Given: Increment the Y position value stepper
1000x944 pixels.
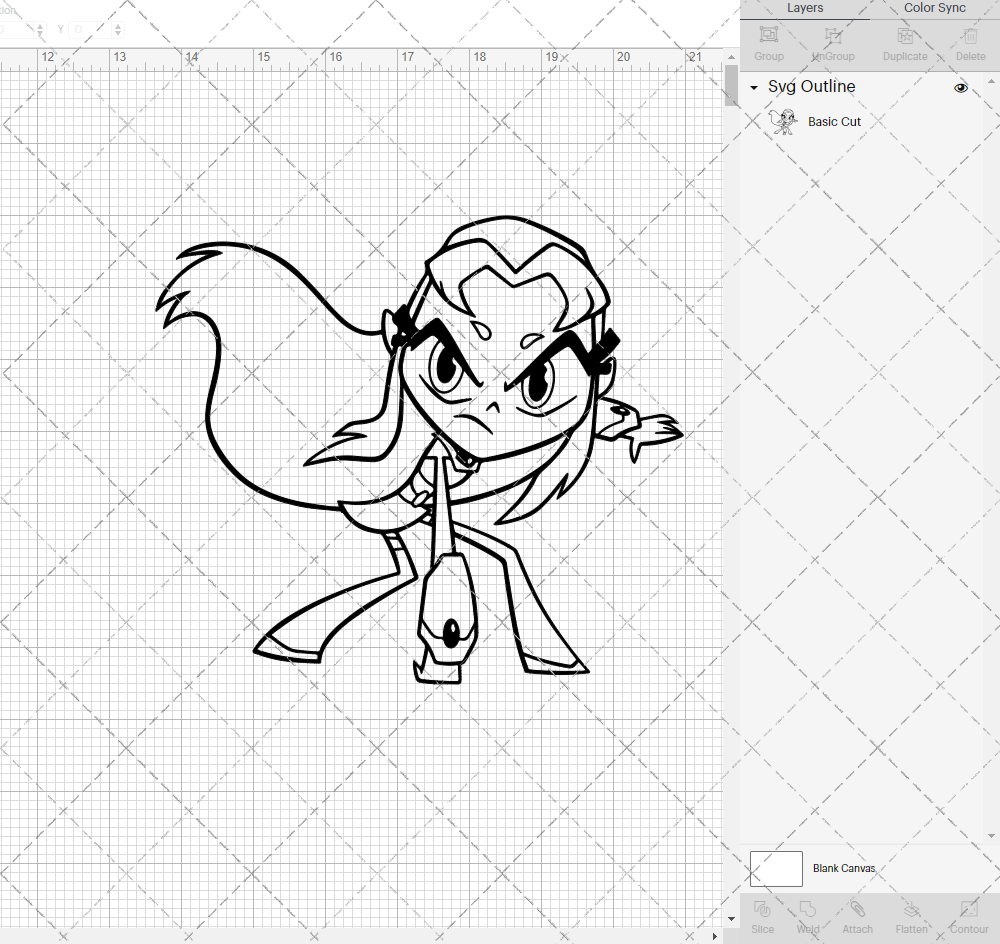Looking at the screenshot, I should (118, 24).
